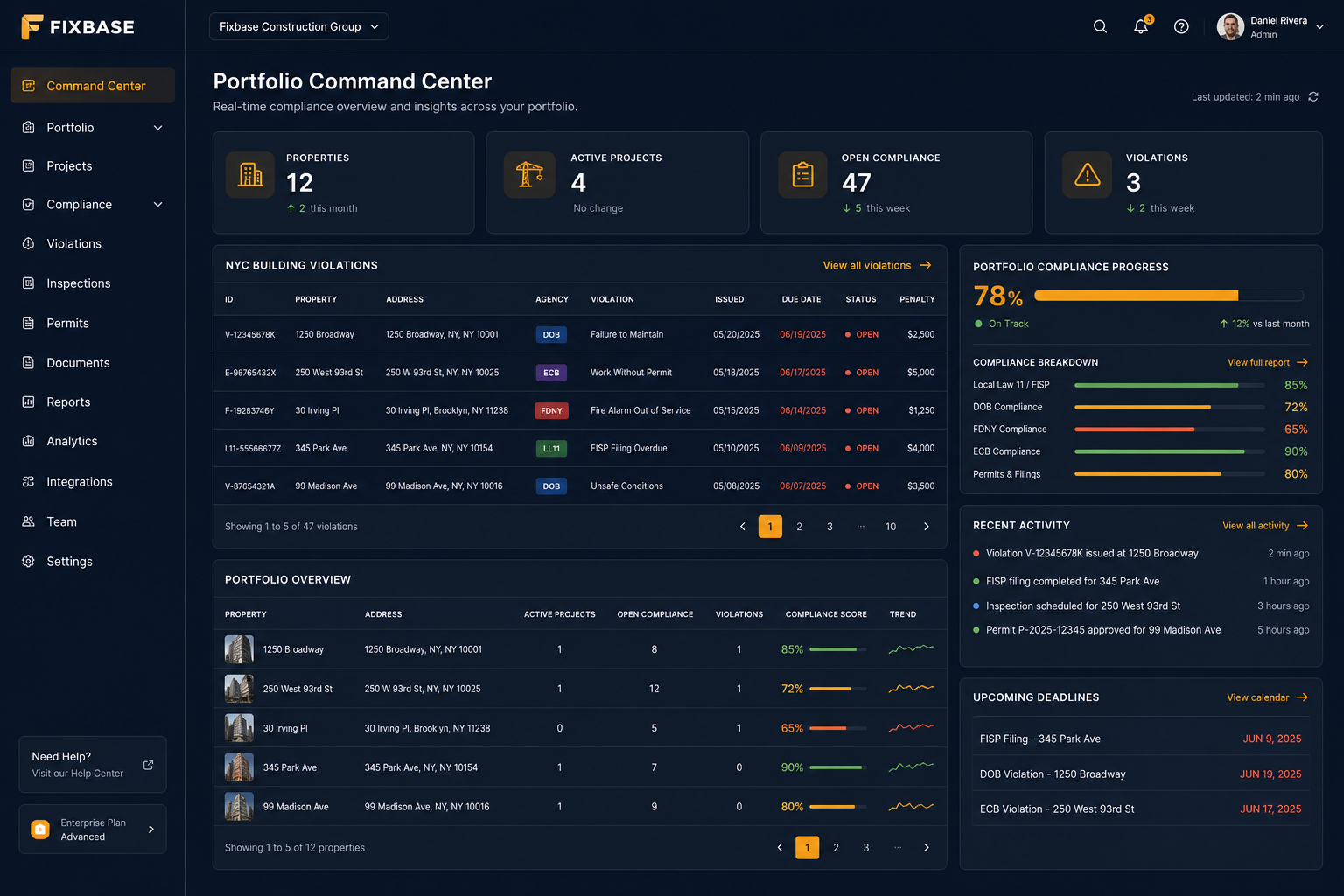This screenshot has width=1344, height=896.
Task: Expand the Portfolio sidebar chevron
Action: [158, 128]
